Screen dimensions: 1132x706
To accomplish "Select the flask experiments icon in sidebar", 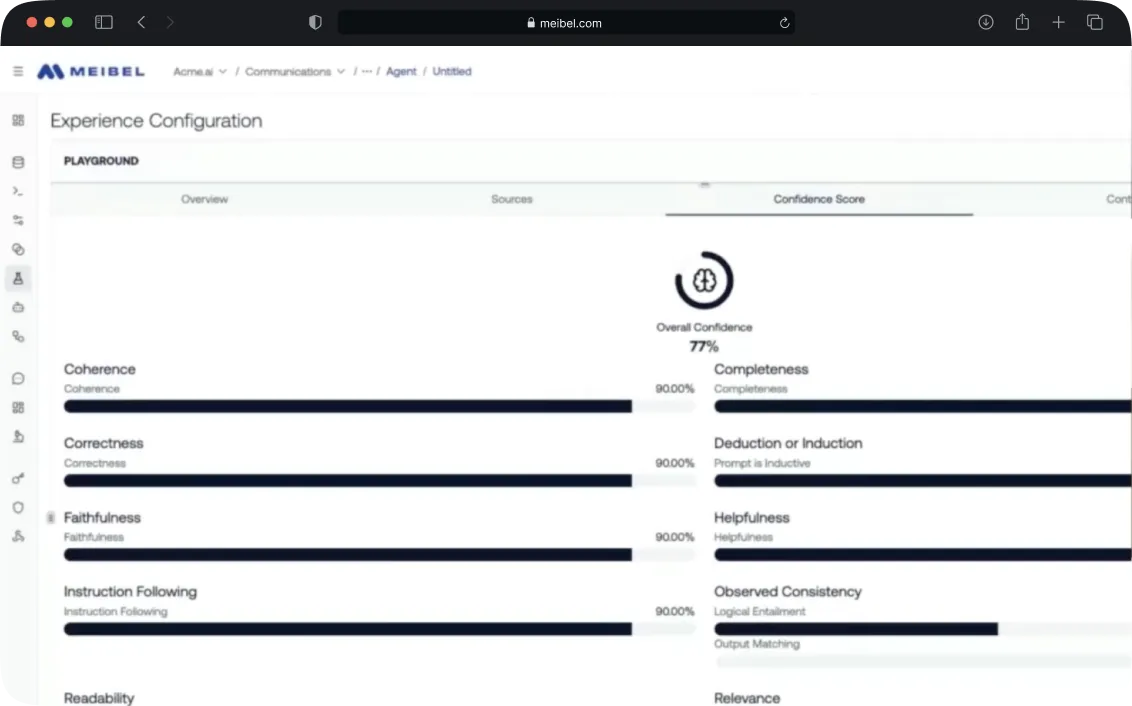I will click(x=18, y=278).
